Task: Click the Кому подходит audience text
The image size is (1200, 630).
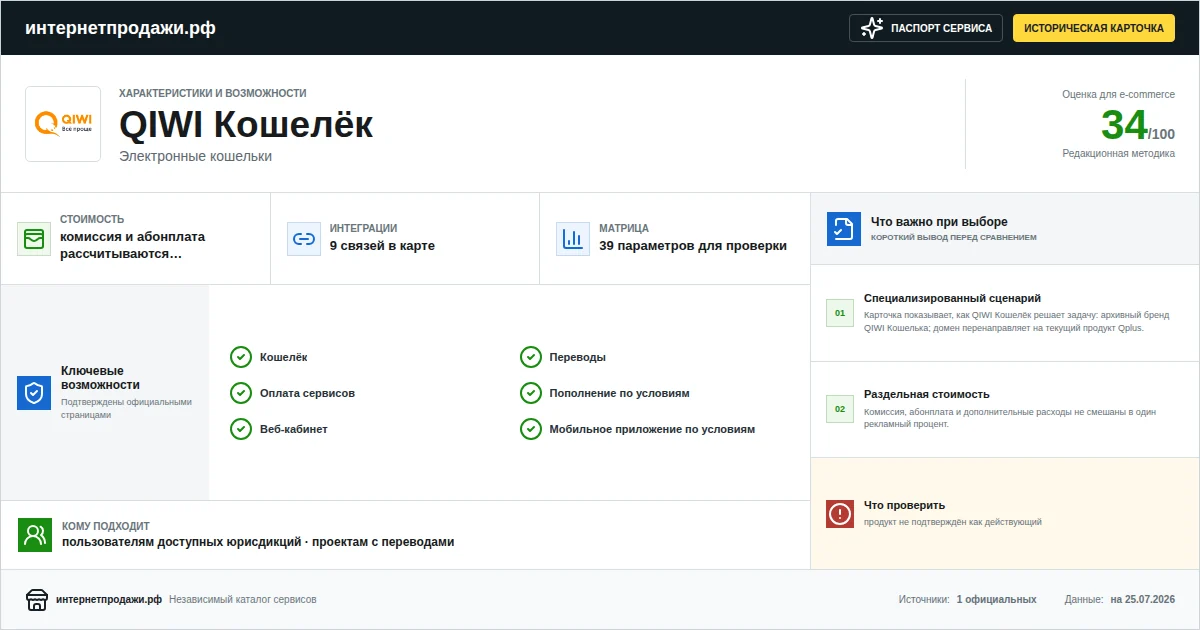Action: 258,542
